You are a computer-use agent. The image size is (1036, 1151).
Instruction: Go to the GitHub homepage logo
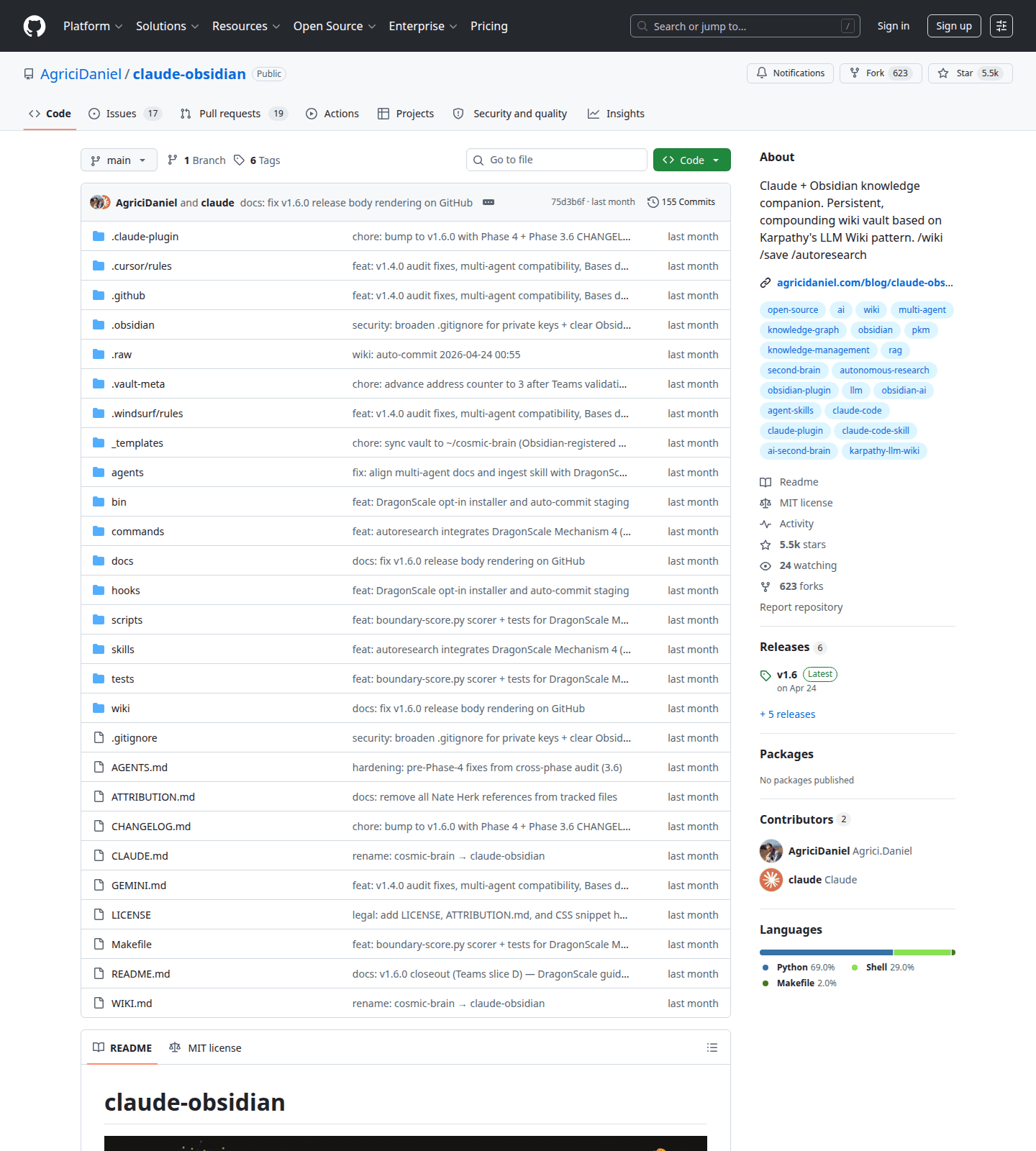(35, 26)
